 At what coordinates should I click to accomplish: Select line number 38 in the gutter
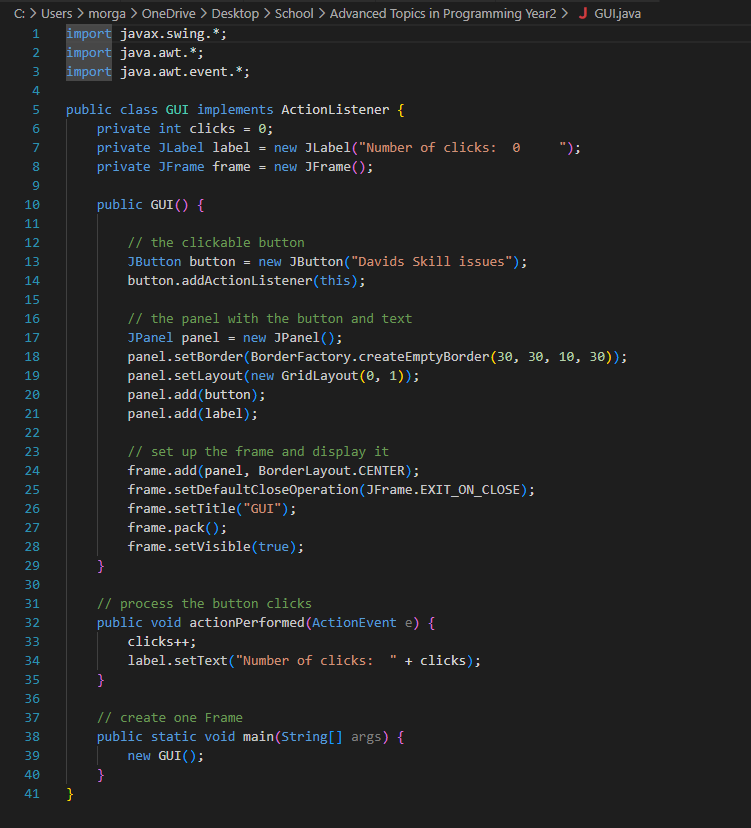tap(32, 737)
